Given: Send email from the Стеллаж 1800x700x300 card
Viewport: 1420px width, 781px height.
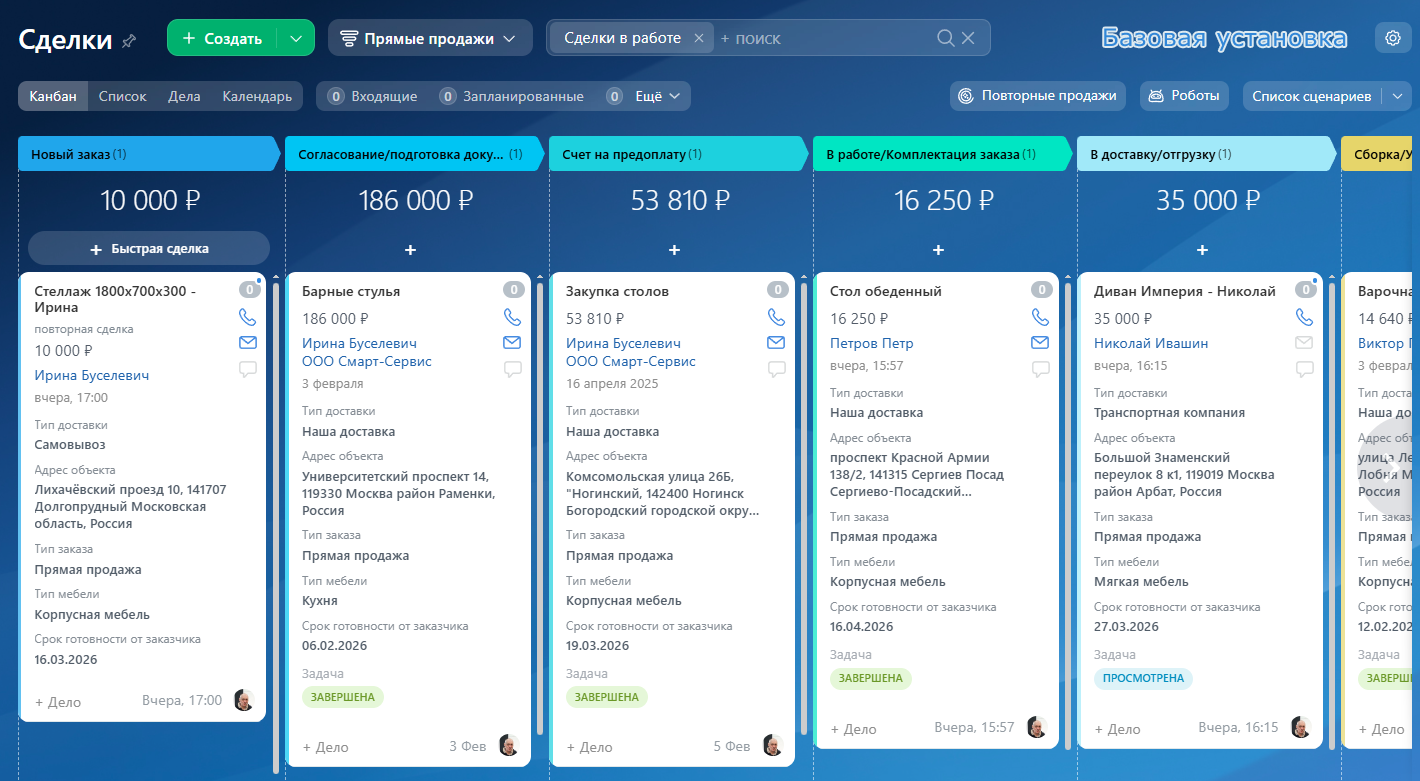Looking at the screenshot, I should point(248,343).
